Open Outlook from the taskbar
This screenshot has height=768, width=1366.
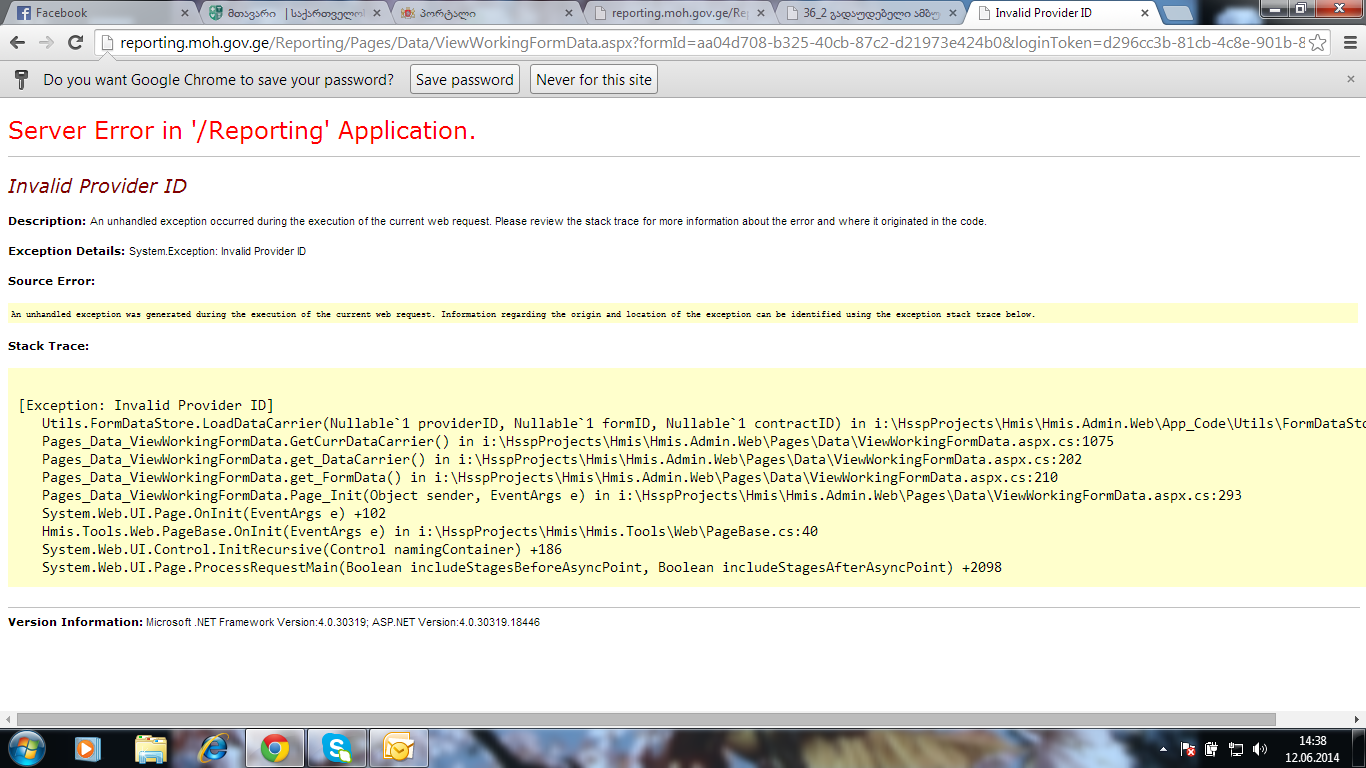pyautogui.click(x=398, y=748)
